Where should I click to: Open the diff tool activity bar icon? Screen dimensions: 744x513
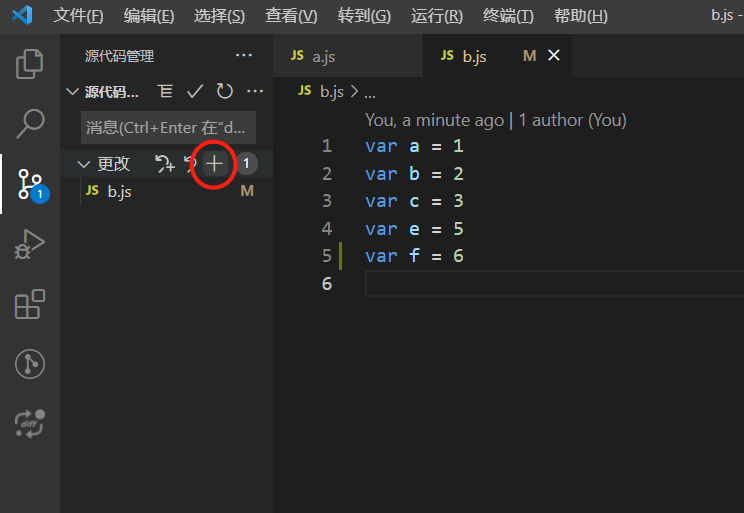pos(29,424)
